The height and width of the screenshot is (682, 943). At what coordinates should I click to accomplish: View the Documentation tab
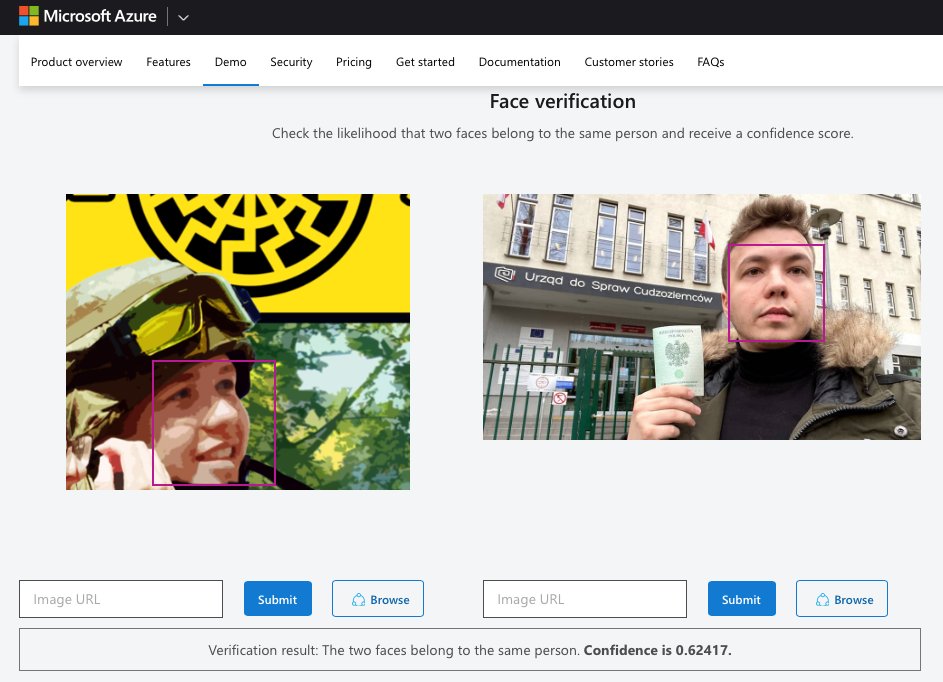pos(520,62)
